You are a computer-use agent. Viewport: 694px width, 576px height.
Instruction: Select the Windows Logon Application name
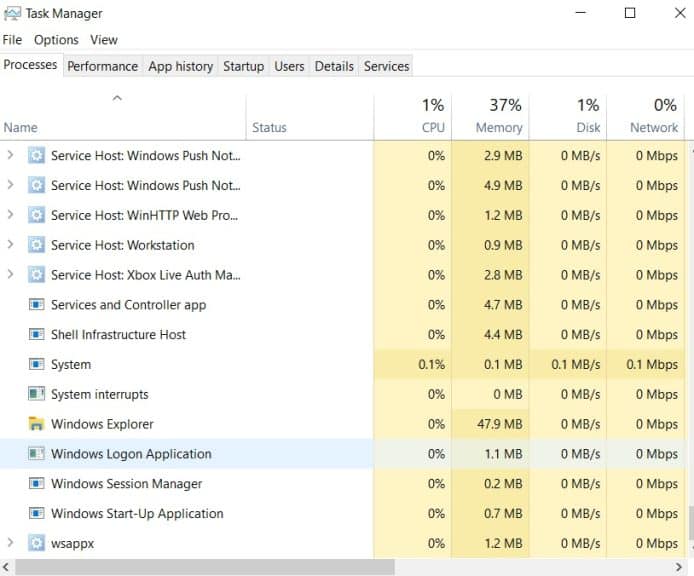131,454
